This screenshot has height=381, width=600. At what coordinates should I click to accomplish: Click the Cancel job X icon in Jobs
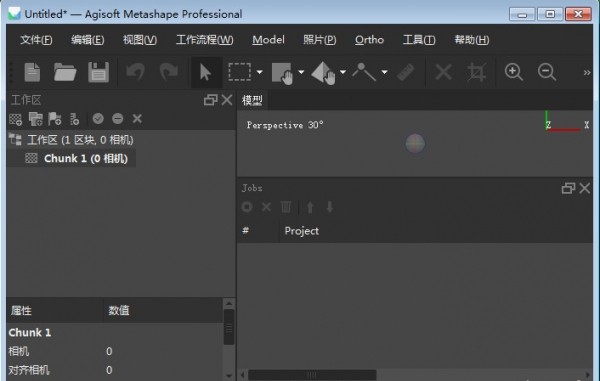(266, 207)
